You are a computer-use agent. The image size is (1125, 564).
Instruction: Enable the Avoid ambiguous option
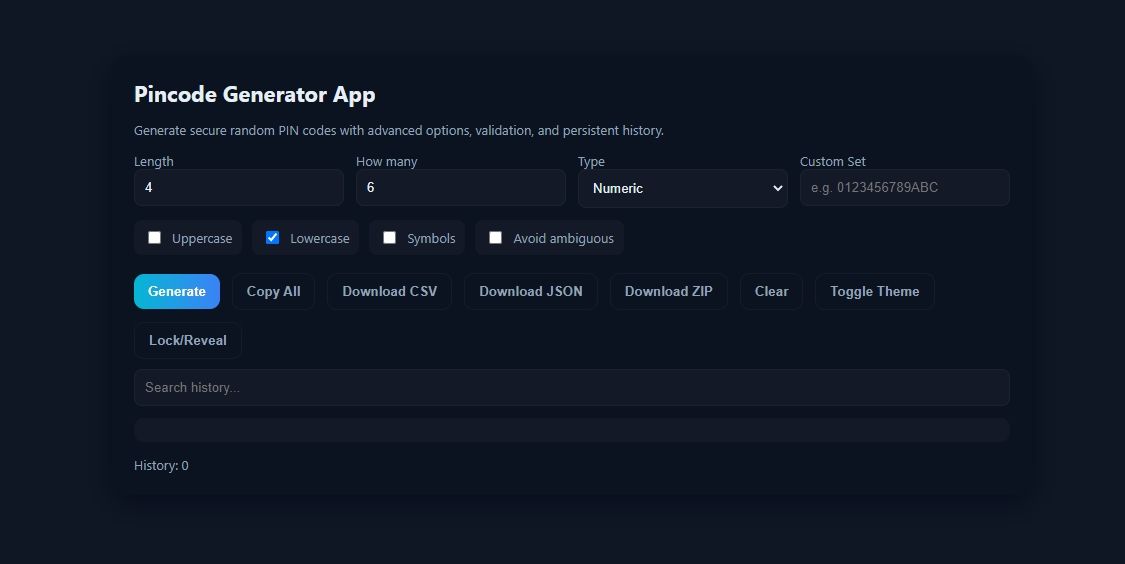(495, 238)
